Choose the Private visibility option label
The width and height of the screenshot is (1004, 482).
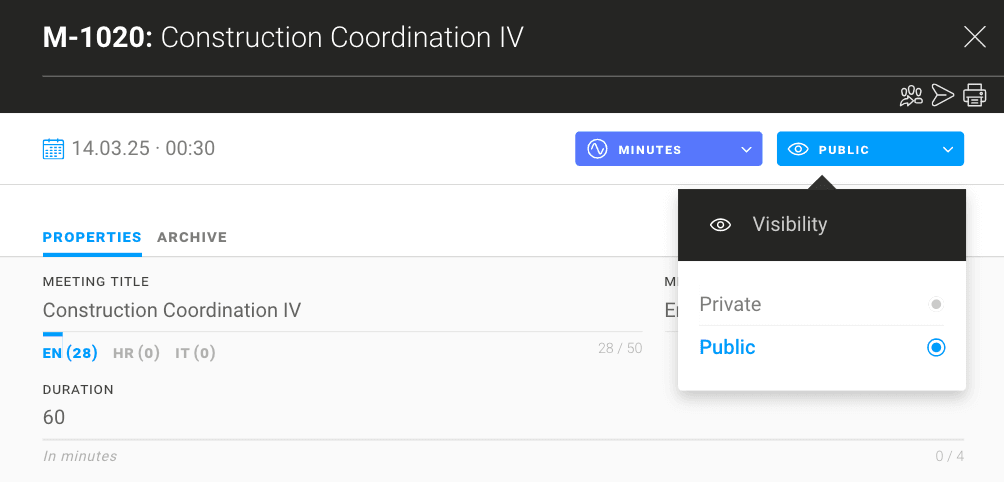(730, 304)
